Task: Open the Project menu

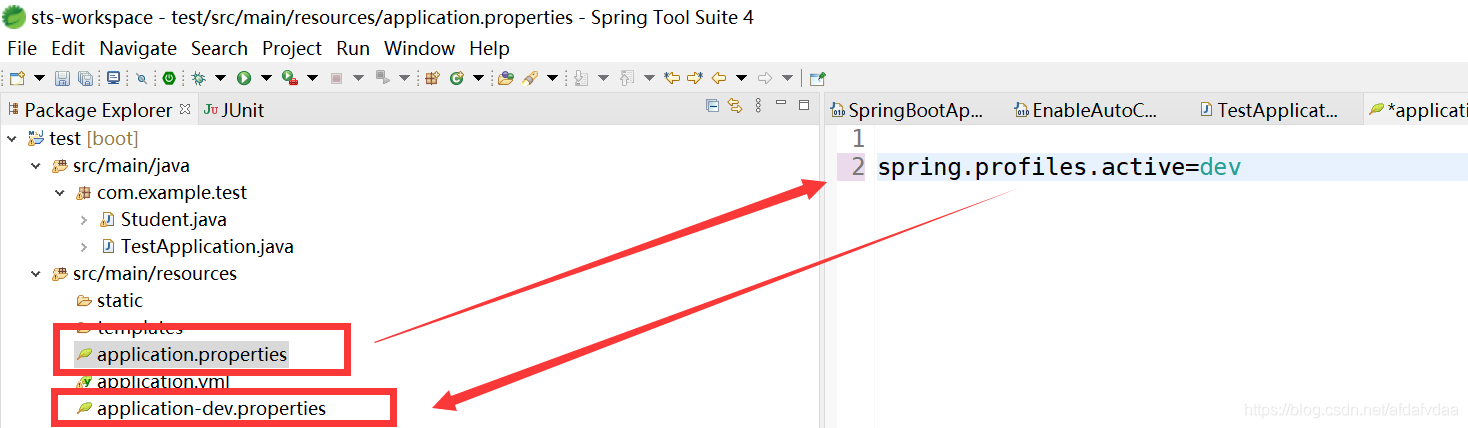Action: coord(292,48)
